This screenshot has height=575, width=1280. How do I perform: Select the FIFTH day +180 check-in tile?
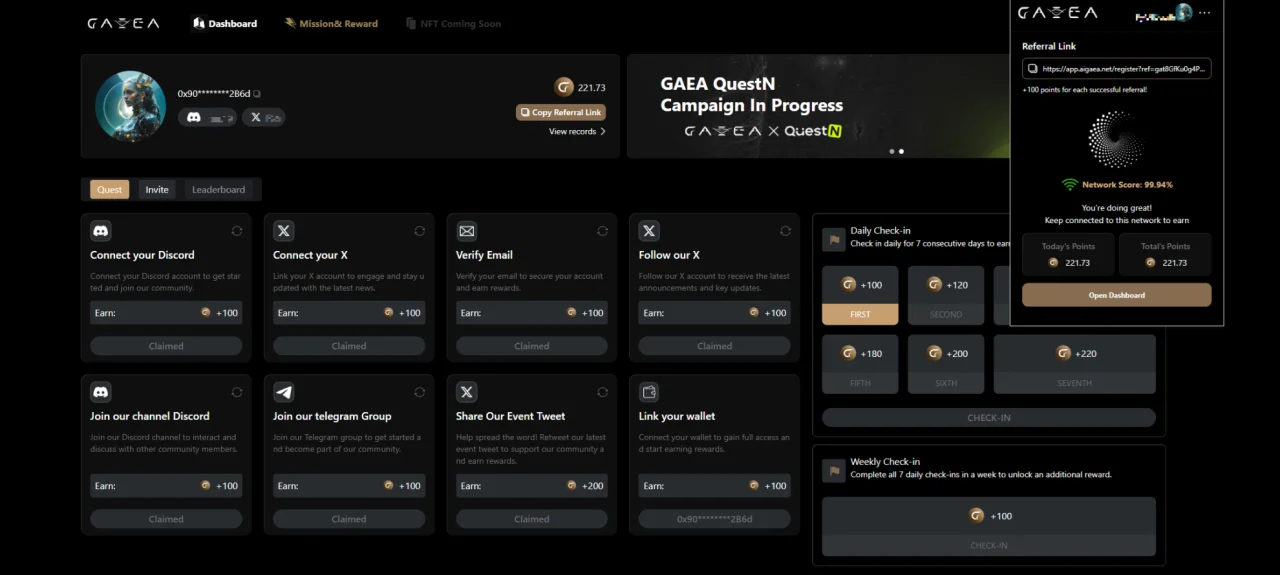(x=860, y=364)
